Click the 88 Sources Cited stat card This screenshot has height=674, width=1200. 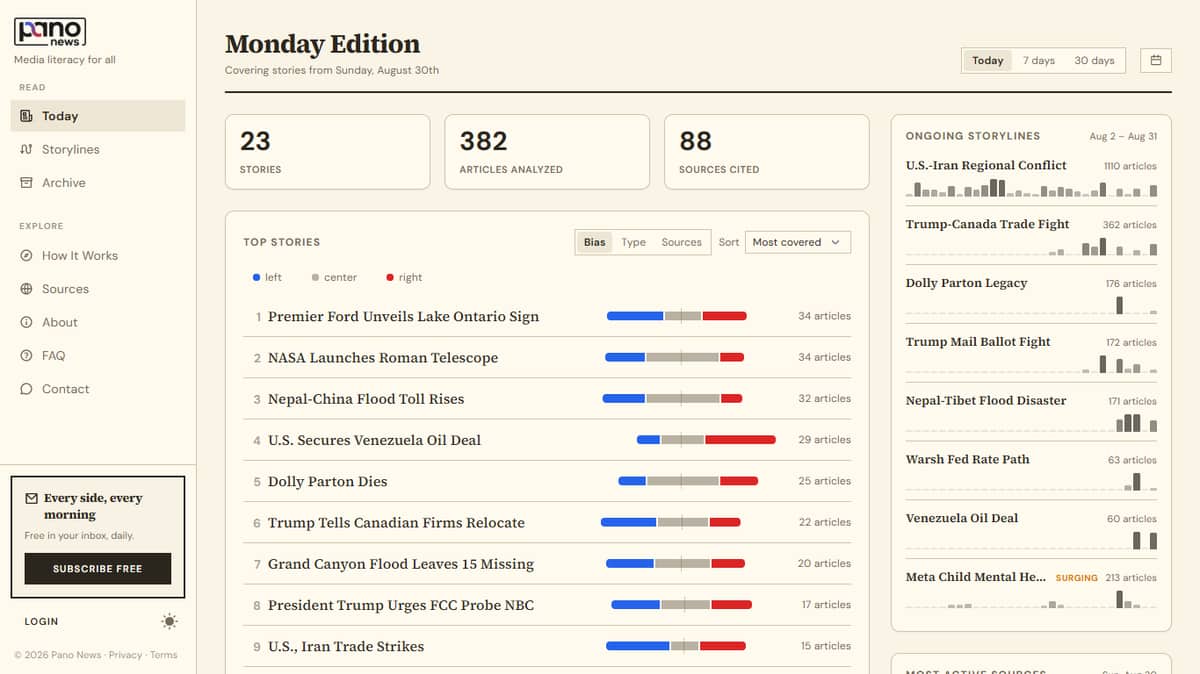pyautogui.click(x=767, y=152)
